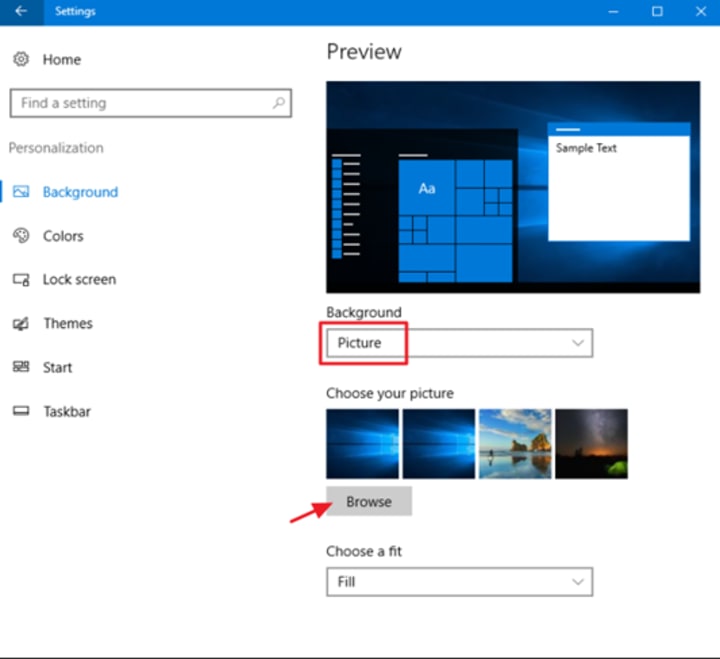Maximize the Settings window
Screen dimensions: 720x659
(x=657, y=11)
